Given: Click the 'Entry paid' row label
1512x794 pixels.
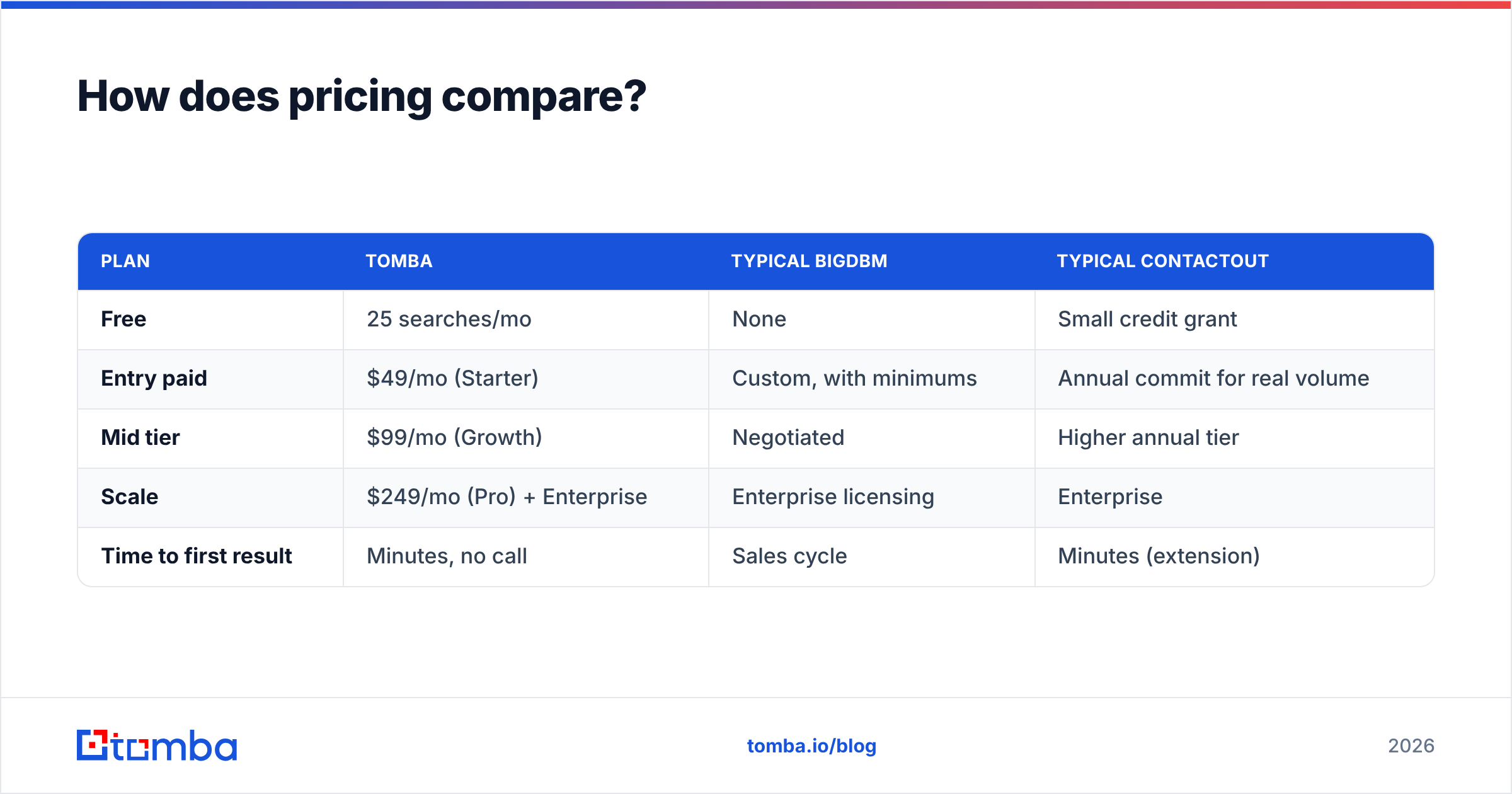Looking at the screenshot, I should click(x=154, y=378).
